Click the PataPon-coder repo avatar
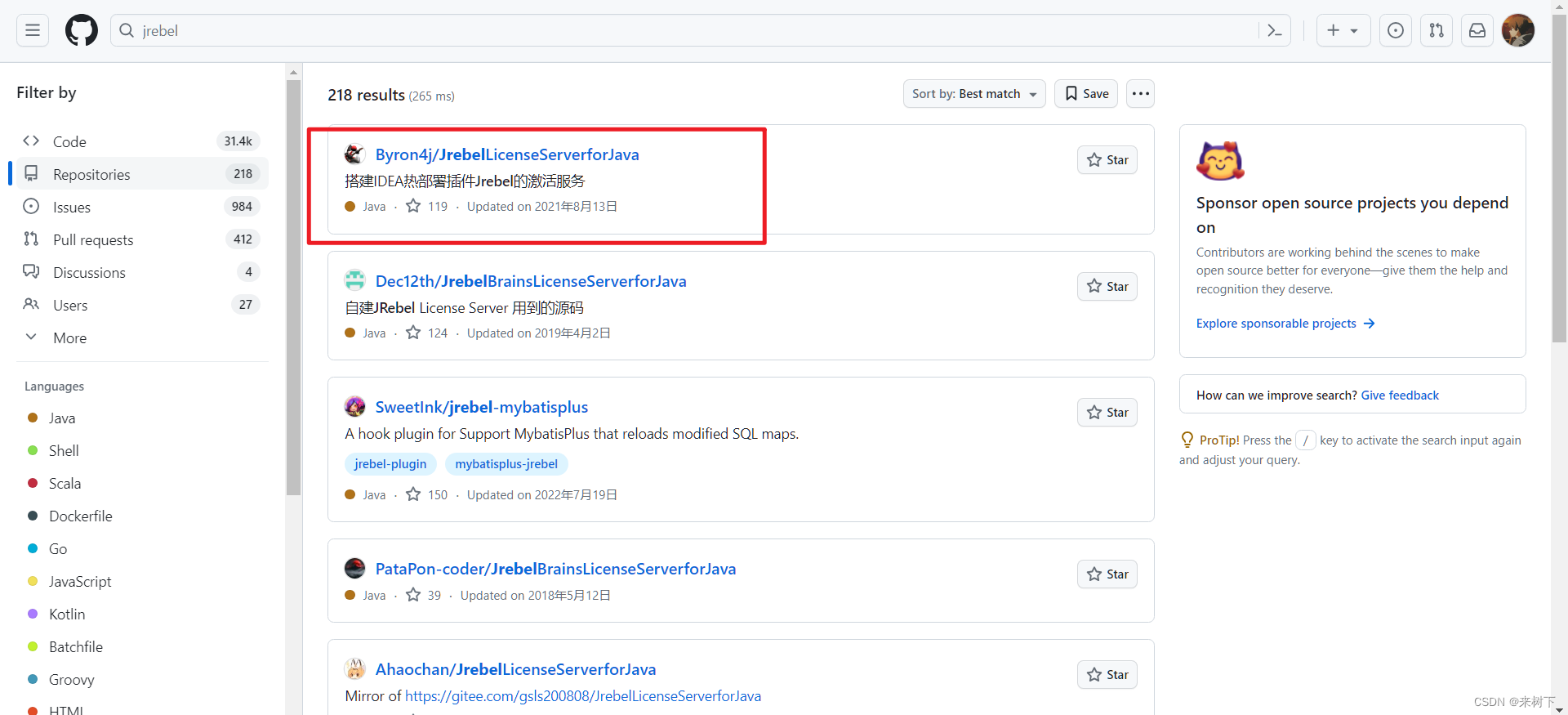1568x715 pixels. [354, 568]
